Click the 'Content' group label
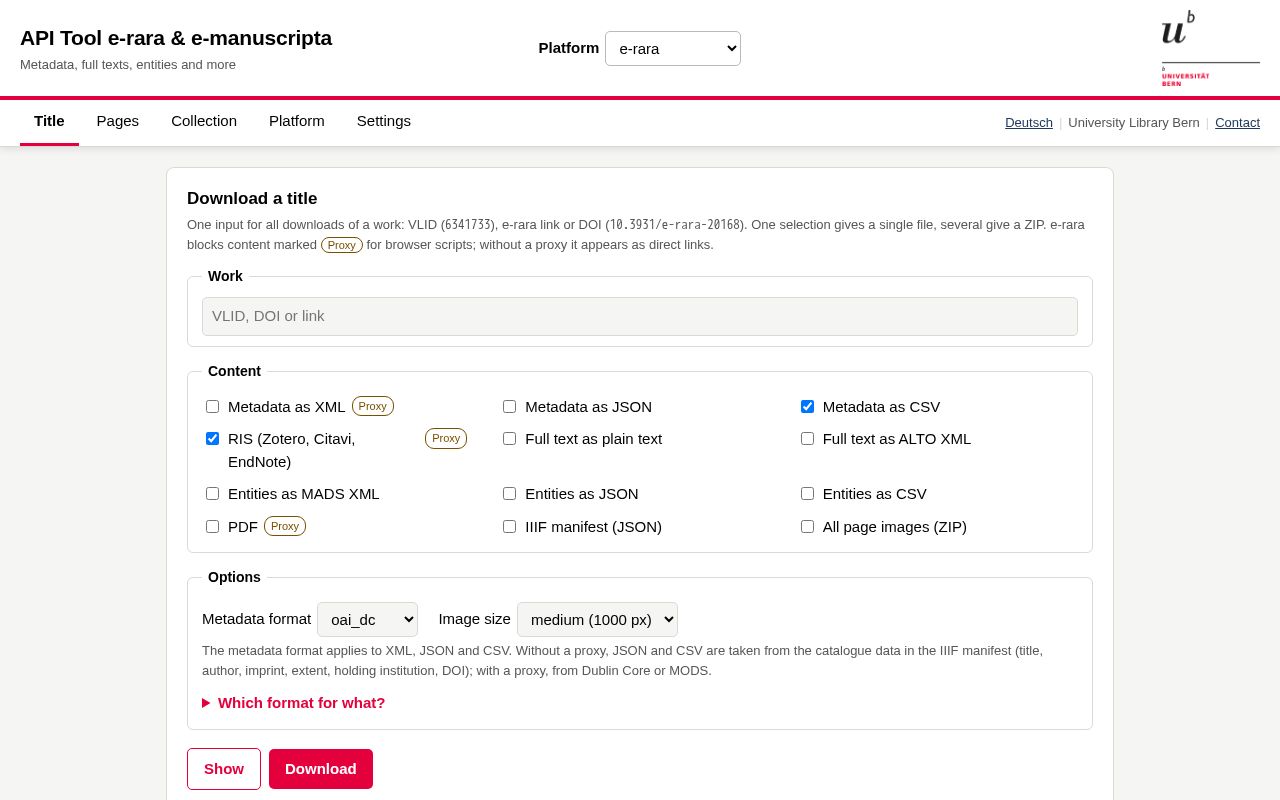The width and height of the screenshot is (1280, 800). point(234,371)
